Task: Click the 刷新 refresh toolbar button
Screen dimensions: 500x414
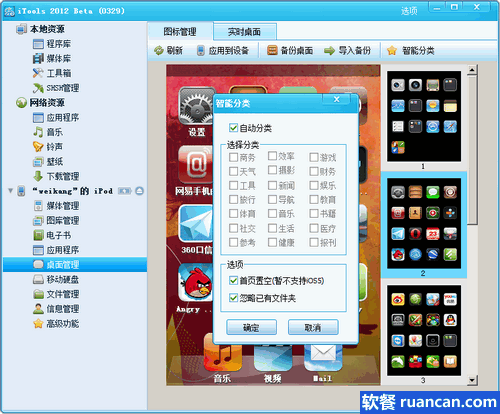Action: tap(168, 51)
